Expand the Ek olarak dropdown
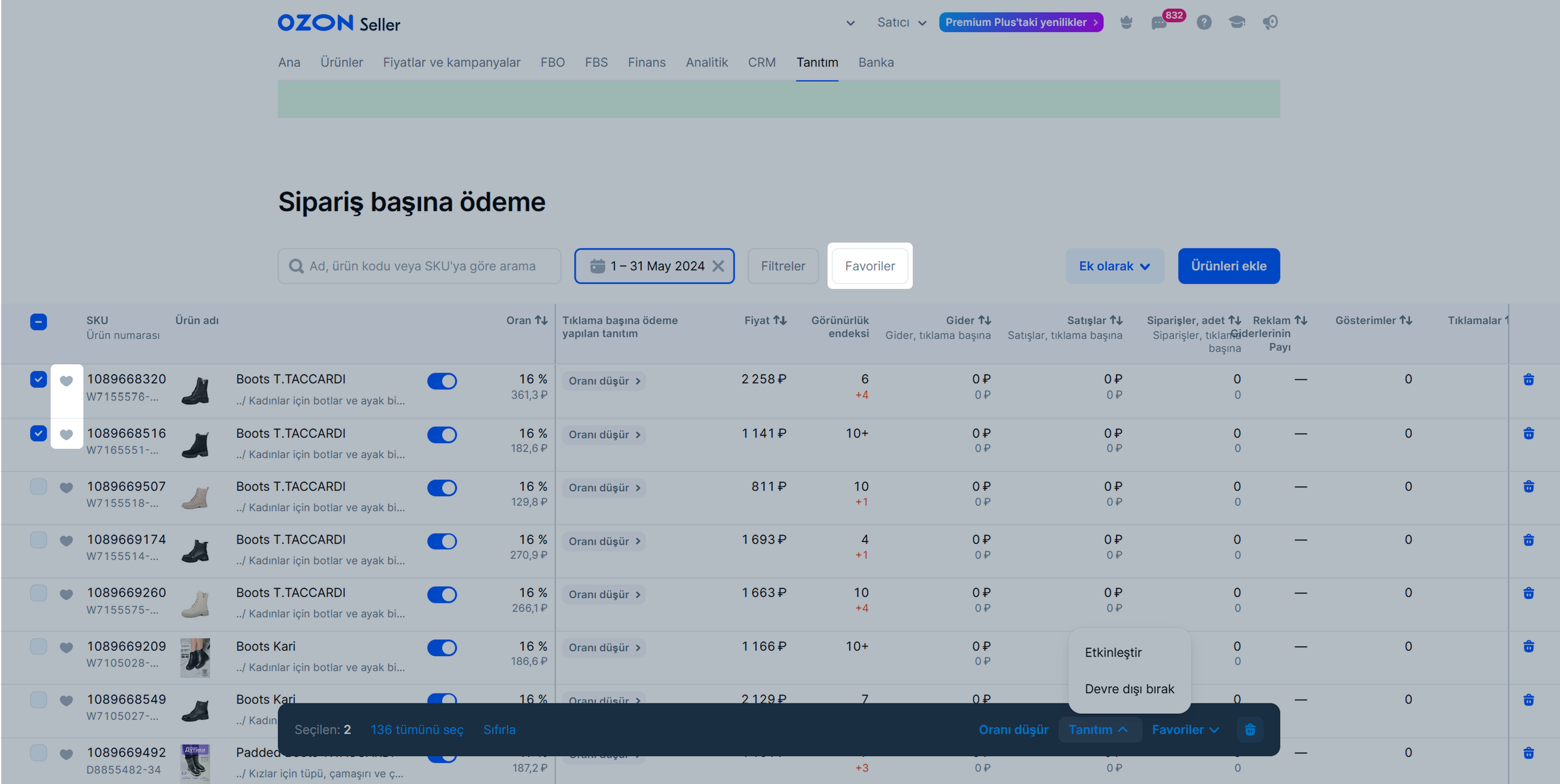 click(1115, 266)
